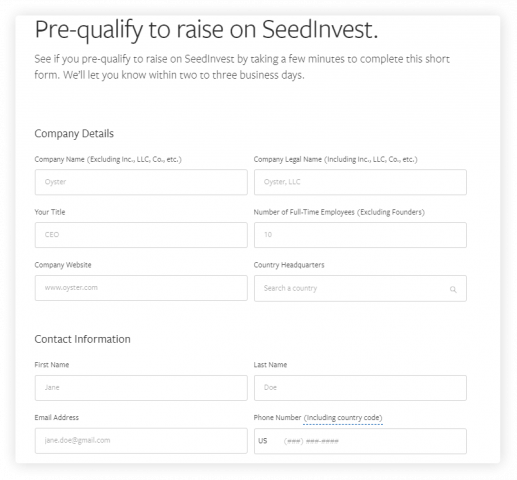The image size is (517, 480).
Task: Click the search magnifier icon in Country Headquarters
Action: (x=453, y=289)
